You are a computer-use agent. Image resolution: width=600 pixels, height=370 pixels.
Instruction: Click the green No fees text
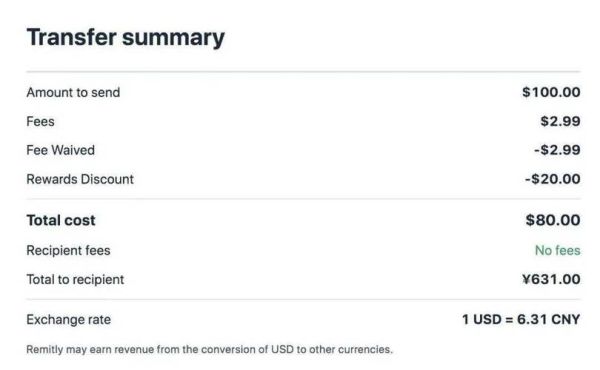tap(558, 251)
